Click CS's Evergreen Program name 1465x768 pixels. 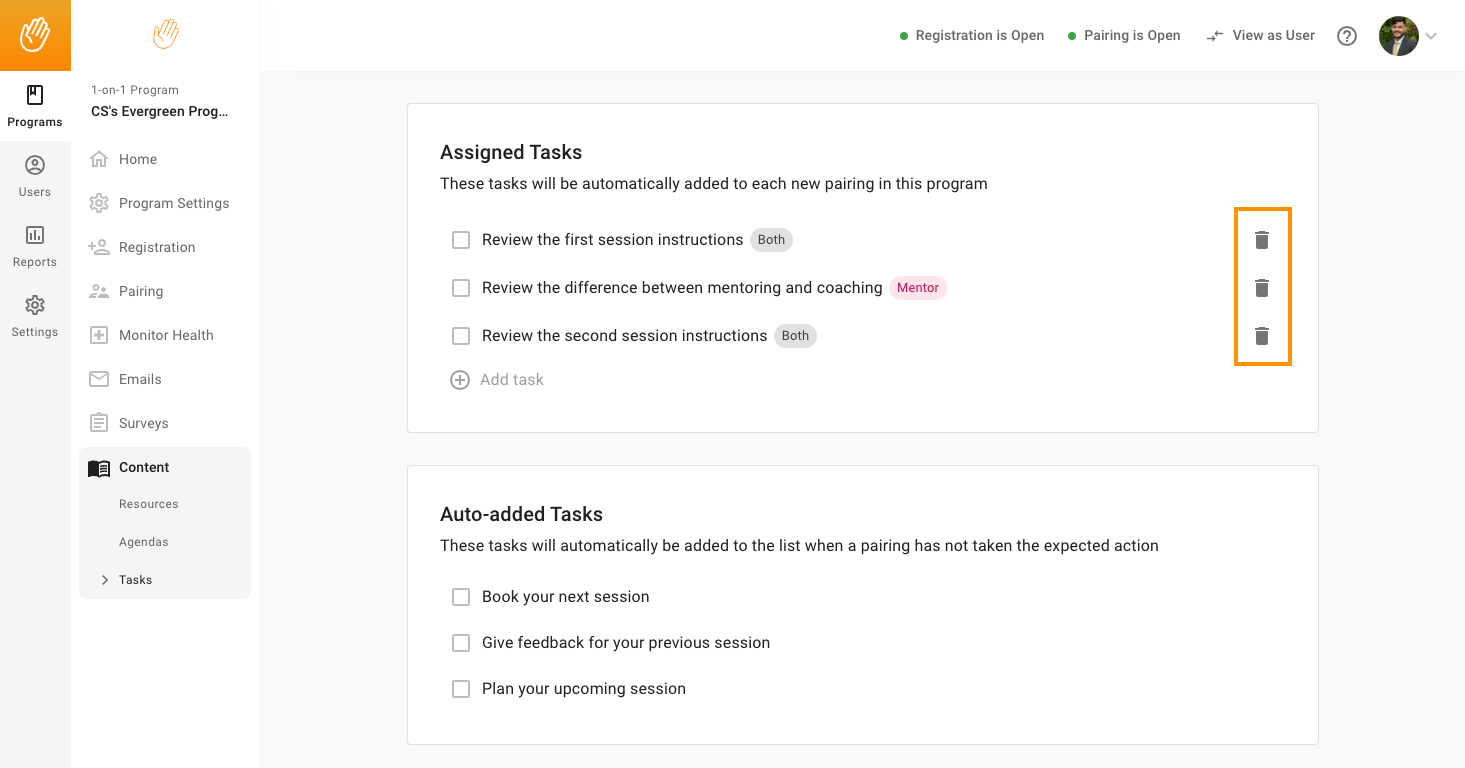click(x=160, y=111)
